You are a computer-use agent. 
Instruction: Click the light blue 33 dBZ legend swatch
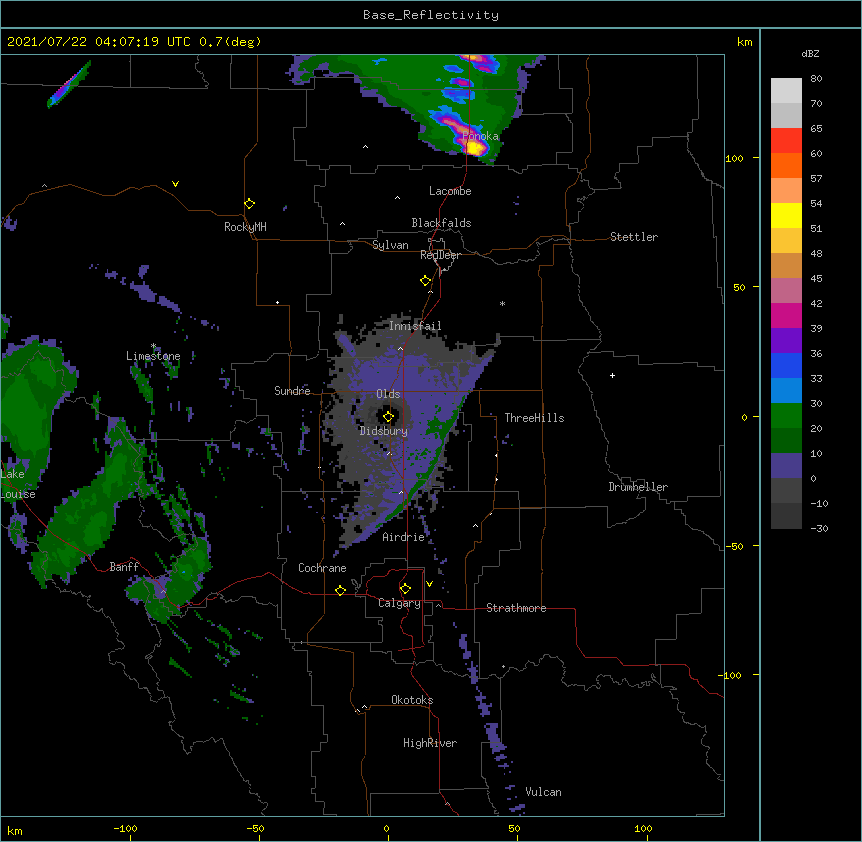pos(786,390)
